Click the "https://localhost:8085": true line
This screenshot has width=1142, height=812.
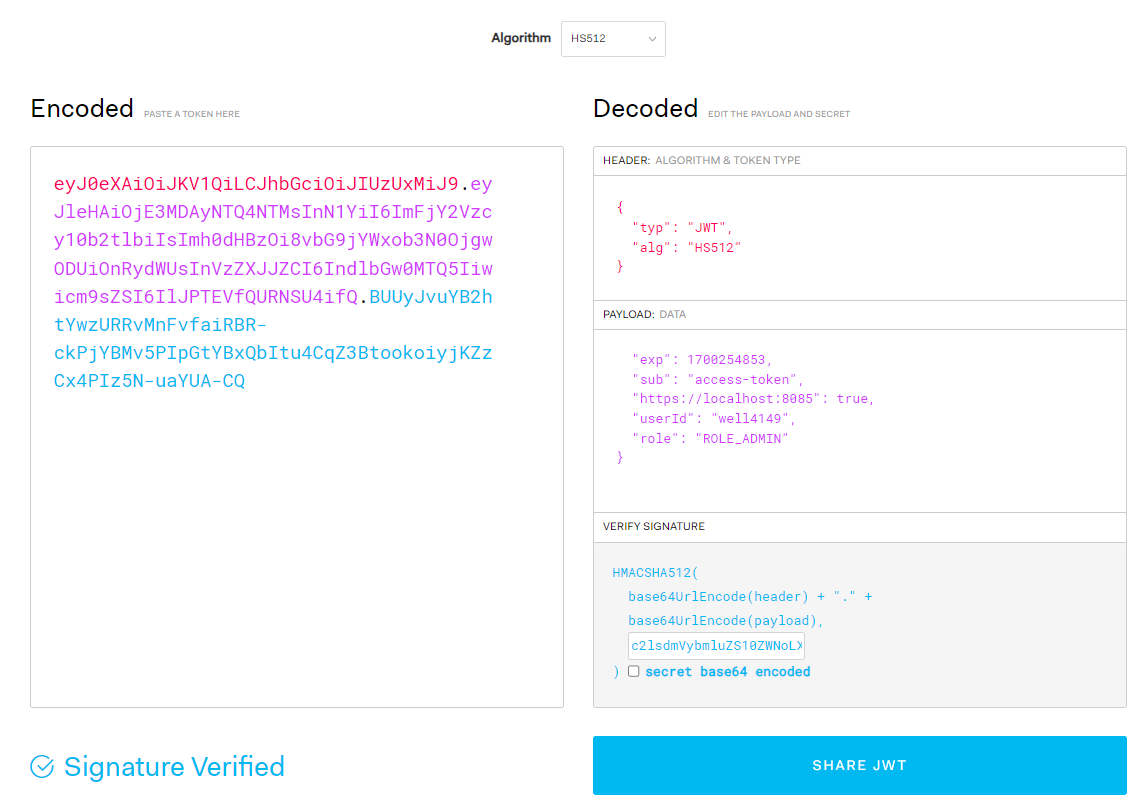[753, 399]
